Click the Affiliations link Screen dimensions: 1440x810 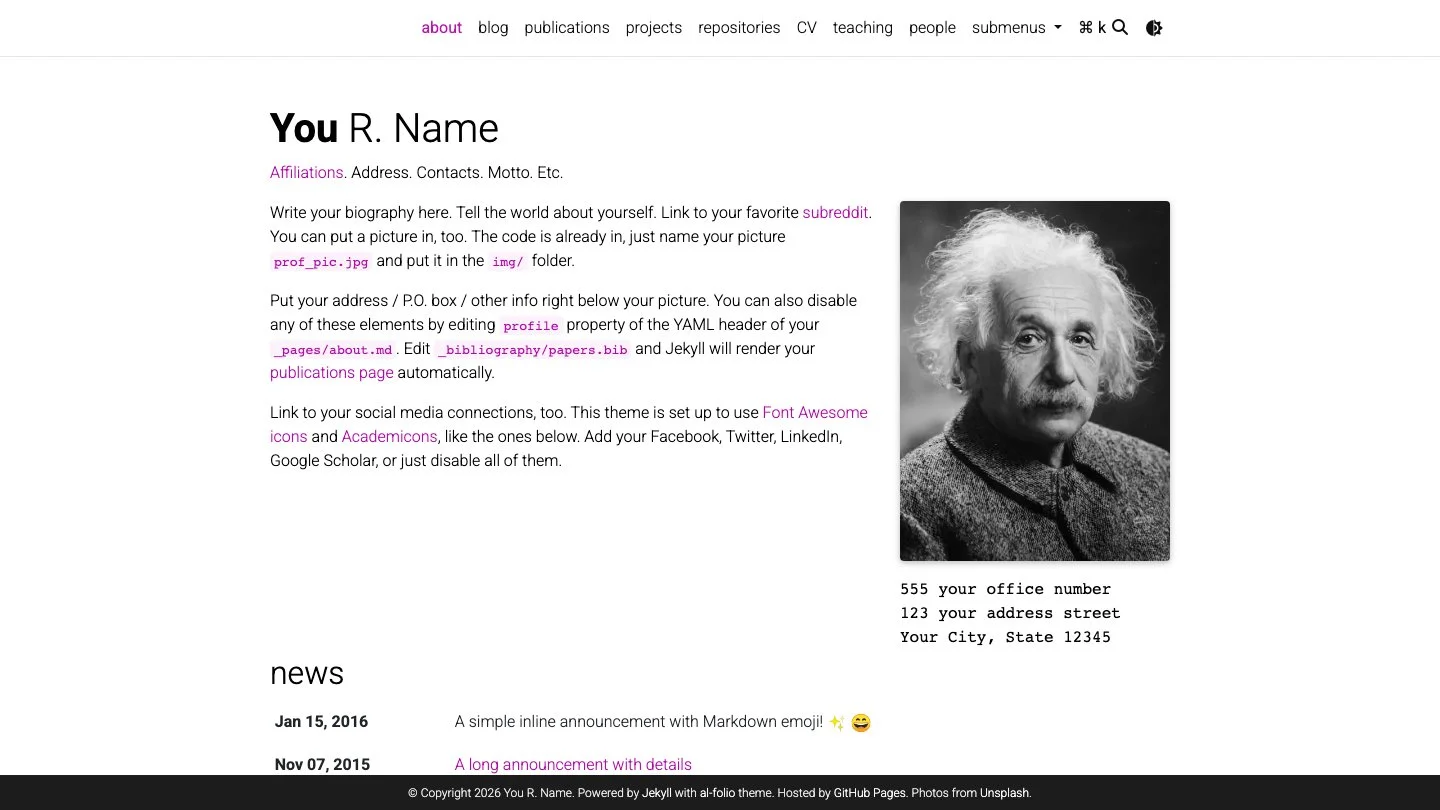click(307, 172)
